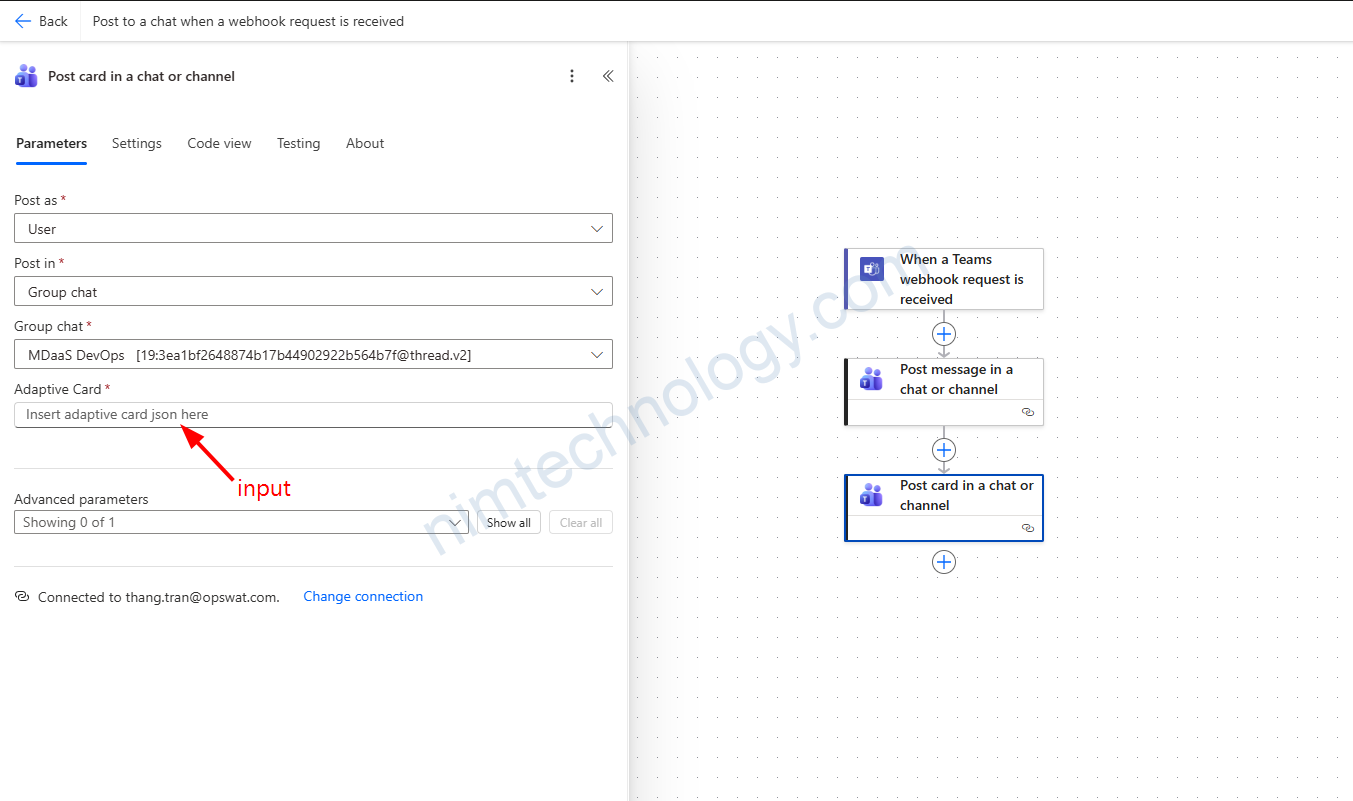Click the Back arrow icon
This screenshot has width=1353, height=801.
(x=23, y=21)
